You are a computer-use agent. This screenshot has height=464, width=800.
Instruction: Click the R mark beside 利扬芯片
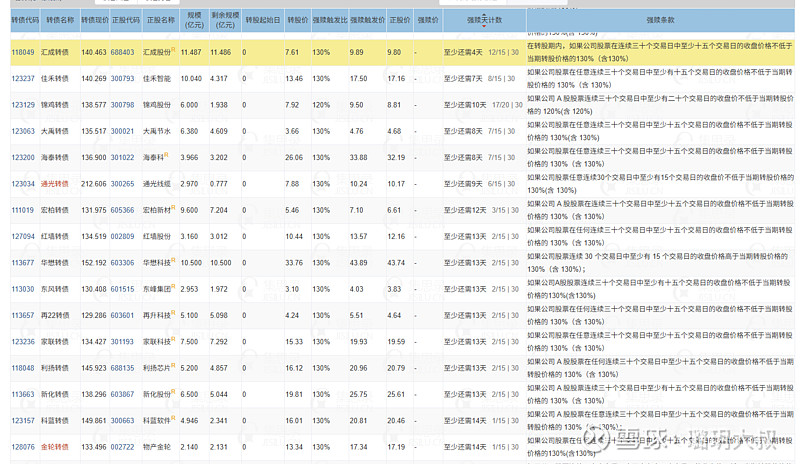point(173,365)
